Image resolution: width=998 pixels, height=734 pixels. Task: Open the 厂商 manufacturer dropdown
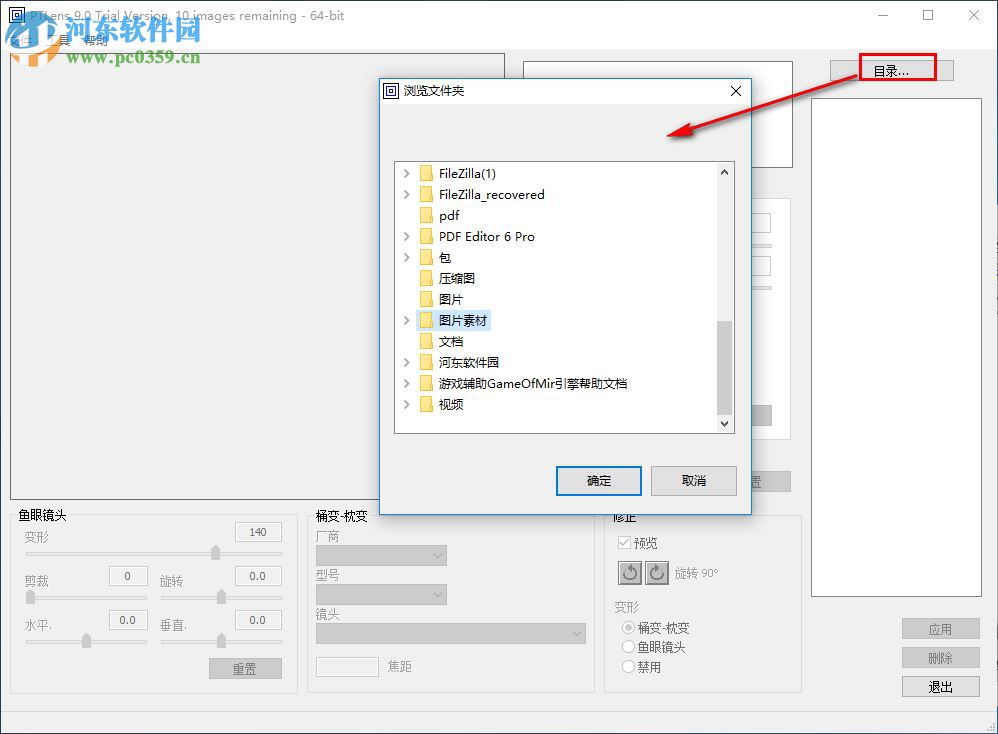381,555
